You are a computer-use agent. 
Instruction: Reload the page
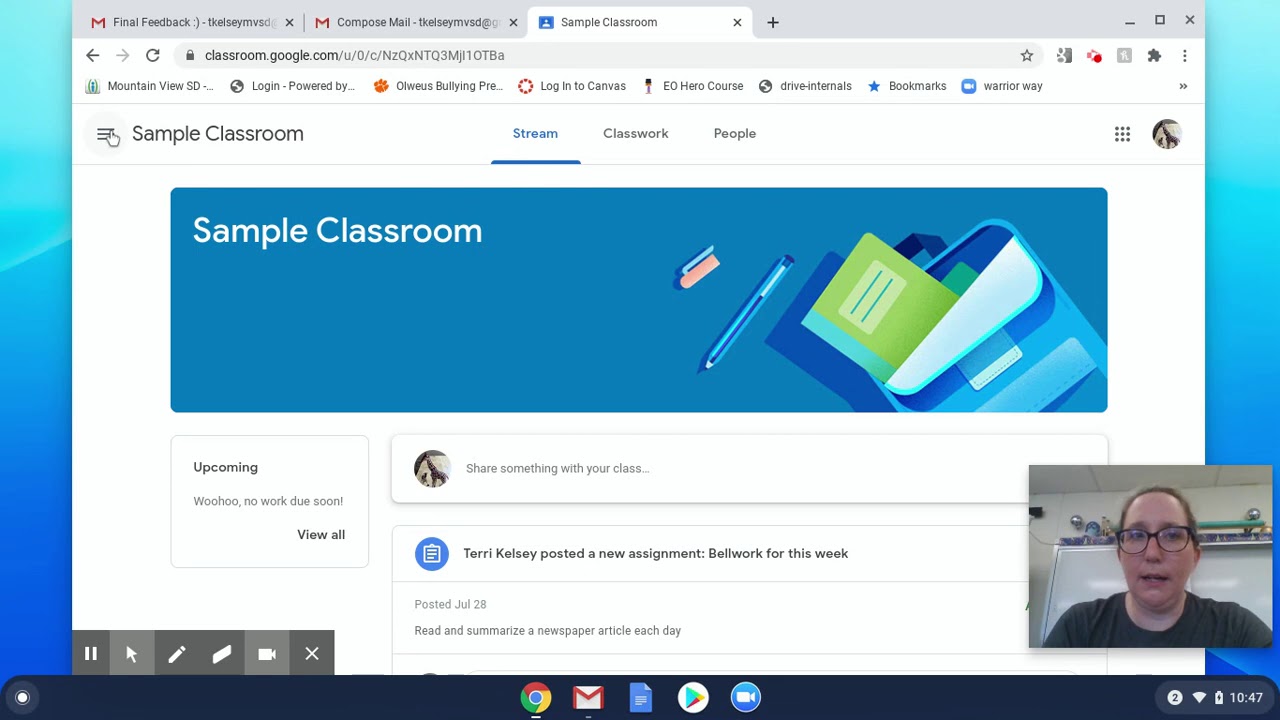point(153,55)
